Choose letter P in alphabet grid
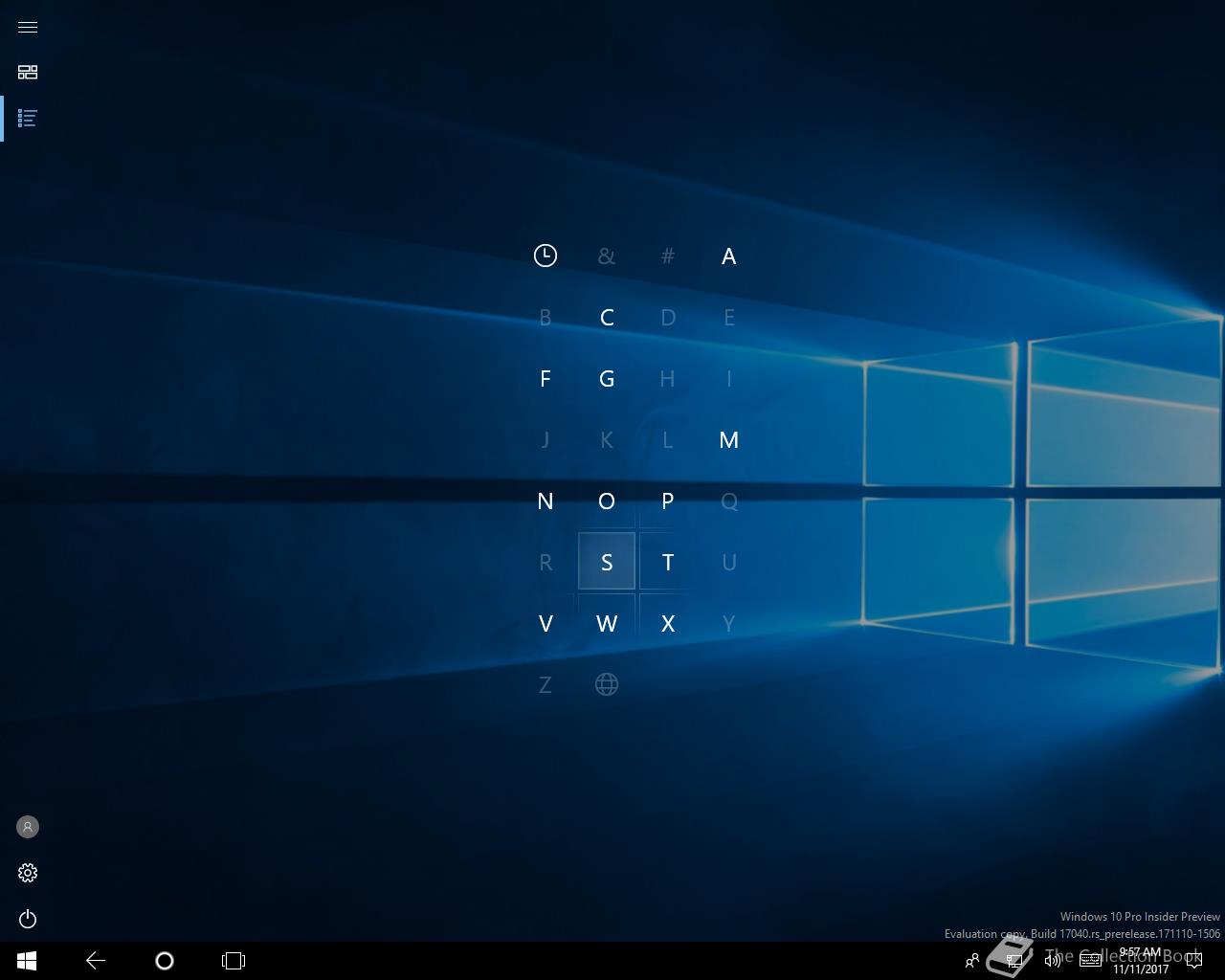The height and width of the screenshot is (980, 1225). click(x=668, y=501)
